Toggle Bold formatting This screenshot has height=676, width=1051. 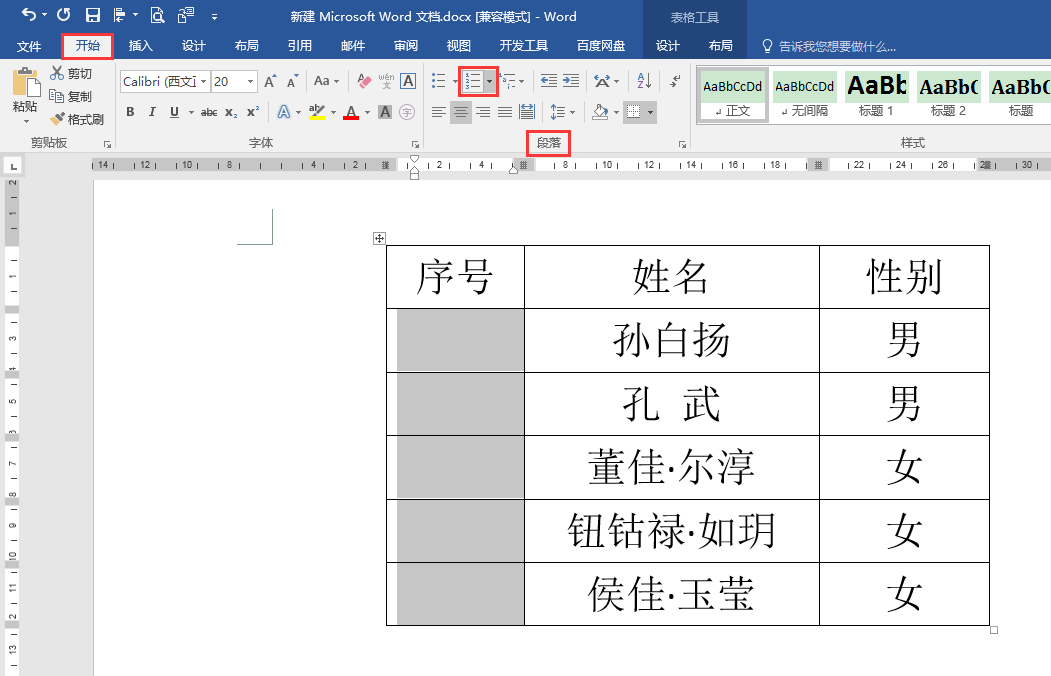pyautogui.click(x=130, y=112)
